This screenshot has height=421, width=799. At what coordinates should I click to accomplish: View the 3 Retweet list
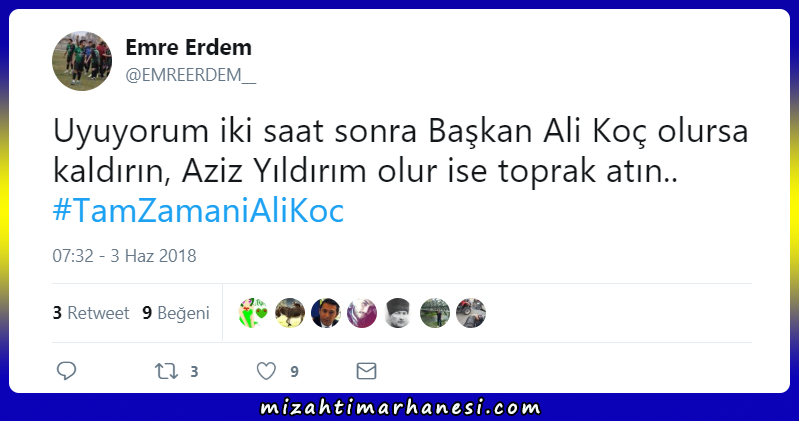[x=91, y=312]
